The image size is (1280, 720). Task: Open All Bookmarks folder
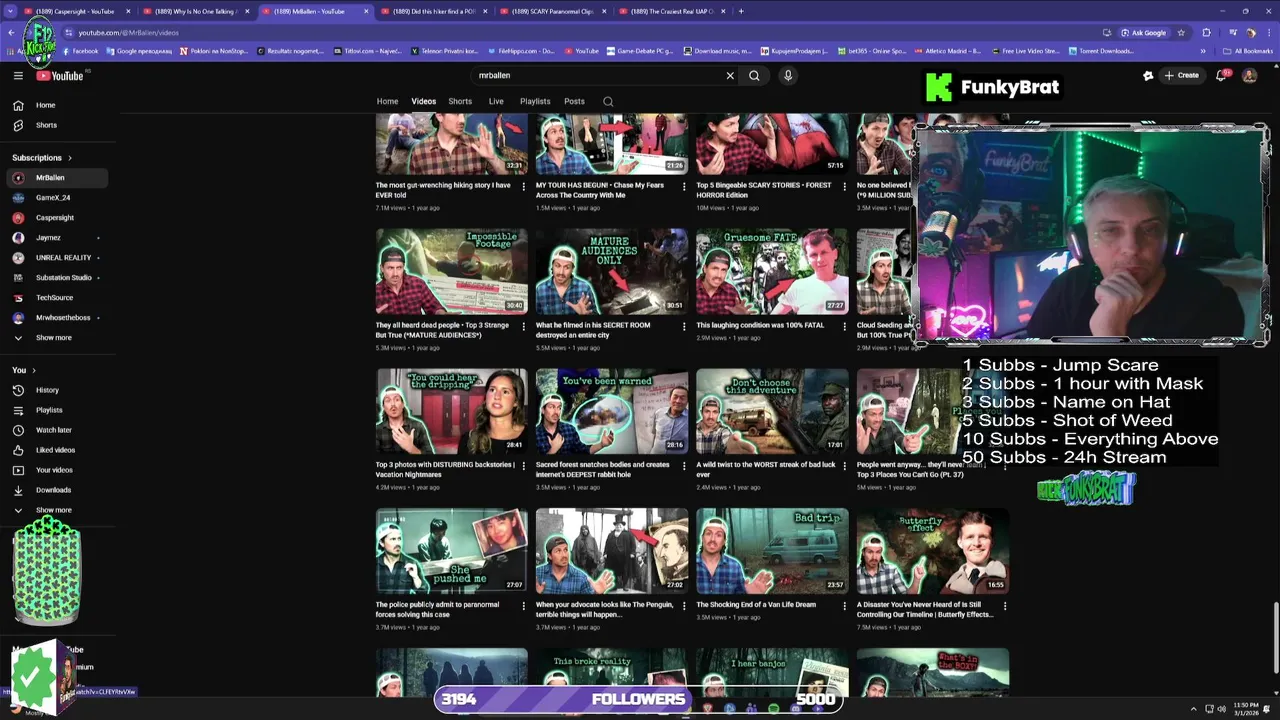pyautogui.click(x=1249, y=51)
